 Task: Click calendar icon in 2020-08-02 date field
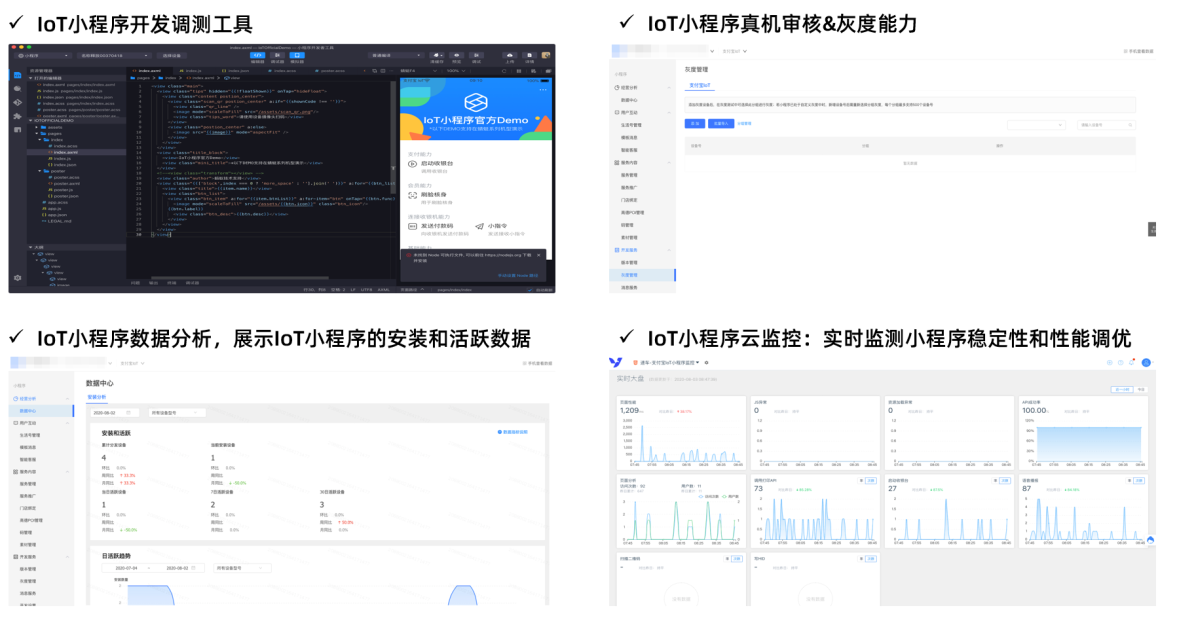pyautogui.click(x=128, y=413)
